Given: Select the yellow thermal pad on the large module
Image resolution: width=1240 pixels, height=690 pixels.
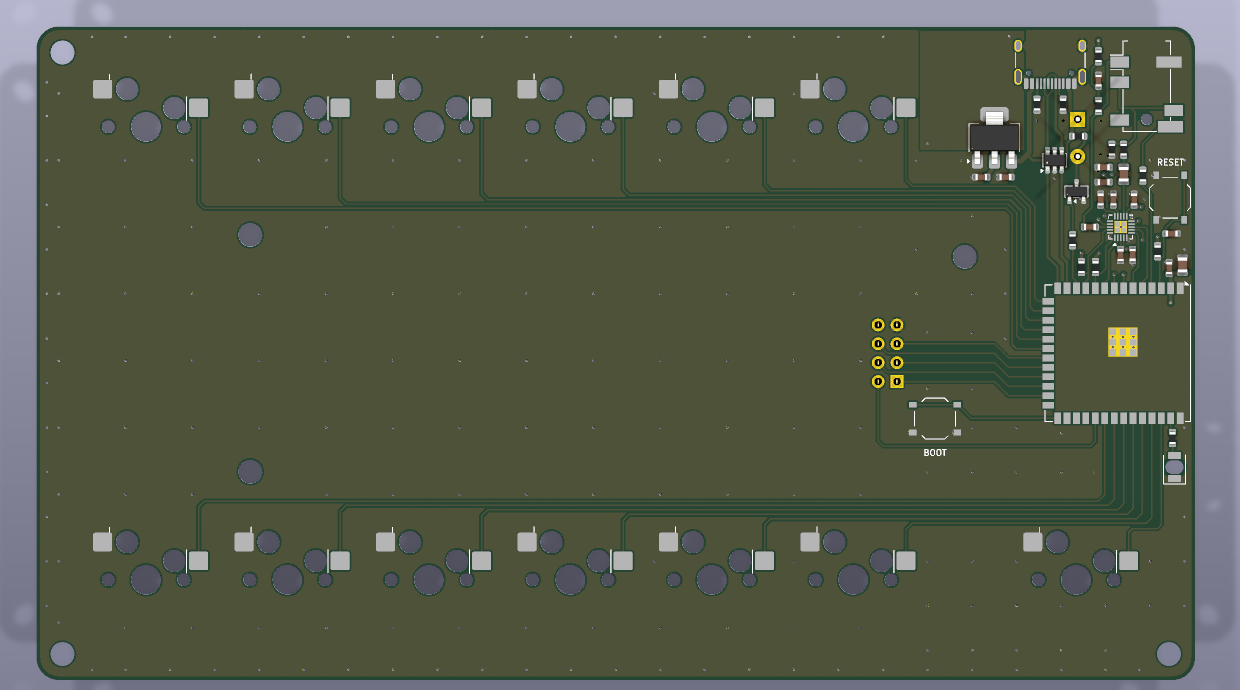Looking at the screenshot, I should click(x=1122, y=341).
